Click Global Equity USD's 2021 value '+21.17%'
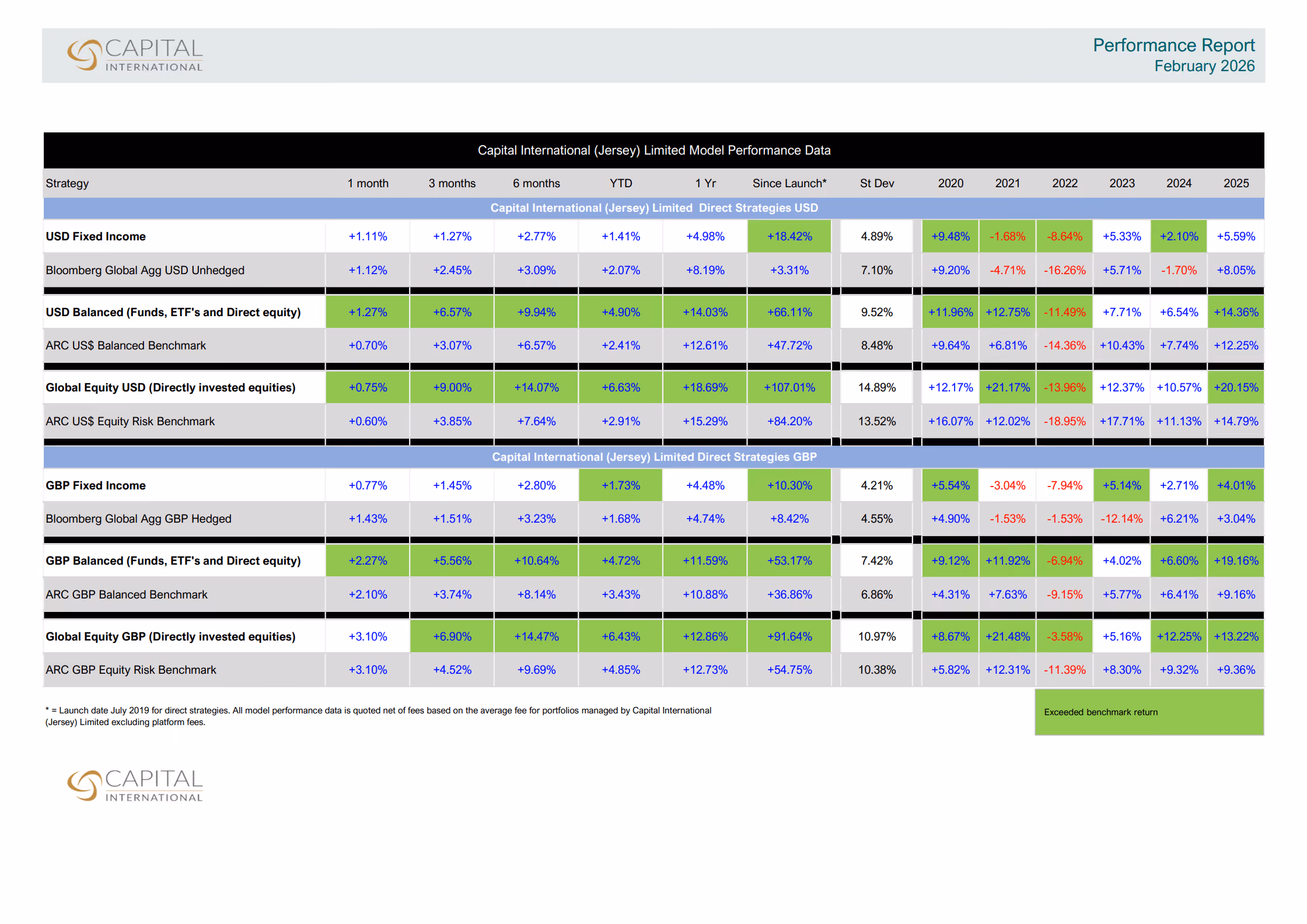Image resolution: width=1307 pixels, height=924 pixels. (1008, 387)
